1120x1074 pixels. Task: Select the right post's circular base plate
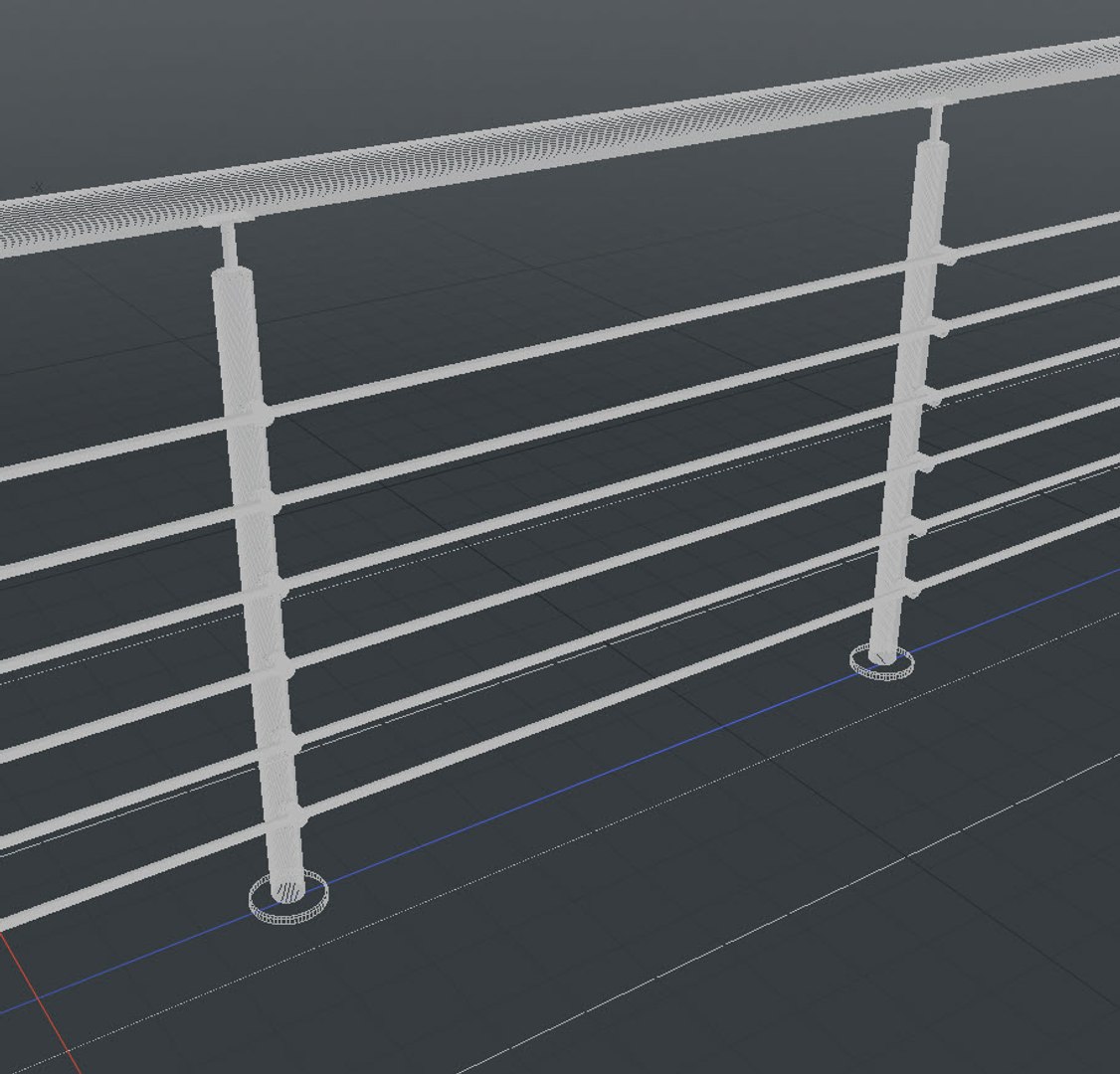(x=881, y=660)
